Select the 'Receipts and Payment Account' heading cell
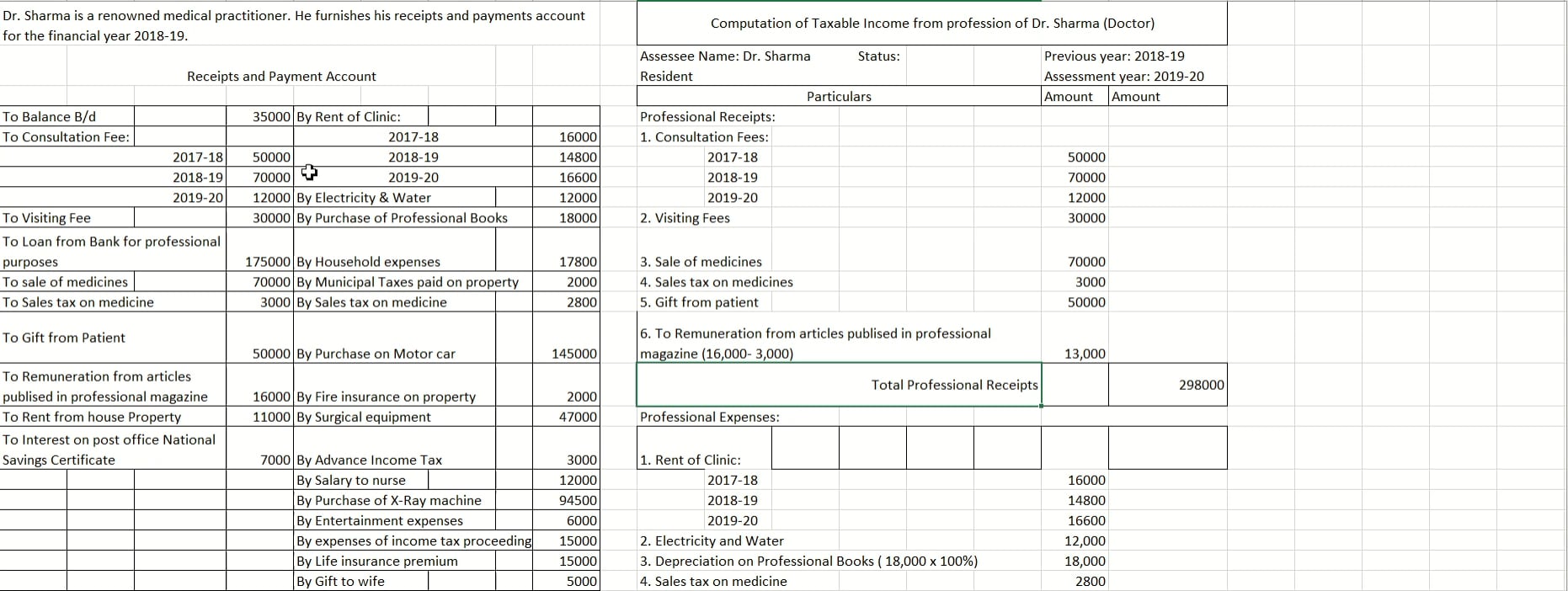The height and width of the screenshot is (591, 1568). point(281,77)
